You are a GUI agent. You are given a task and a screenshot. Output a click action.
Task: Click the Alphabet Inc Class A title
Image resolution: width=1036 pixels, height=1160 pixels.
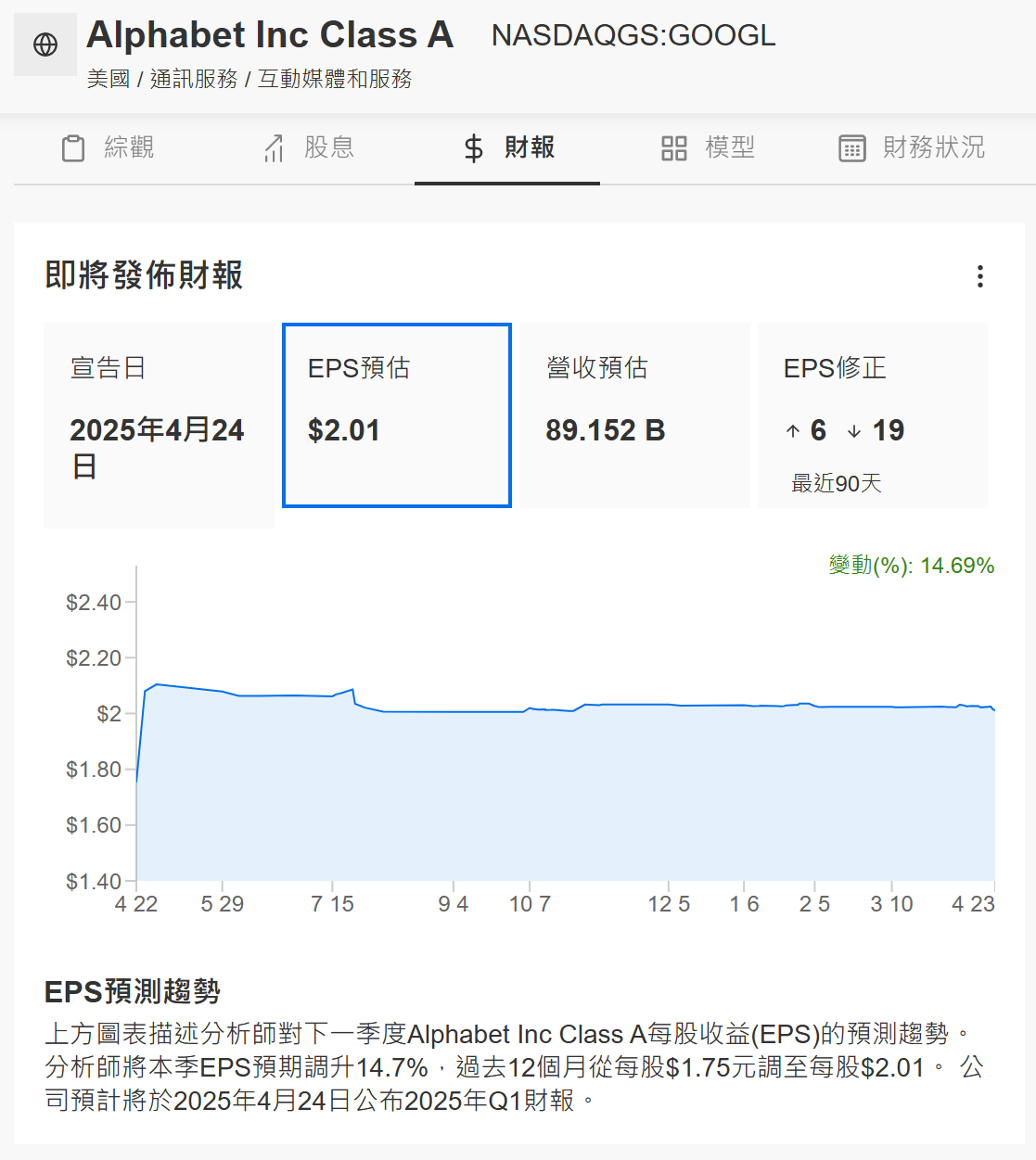(x=270, y=35)
